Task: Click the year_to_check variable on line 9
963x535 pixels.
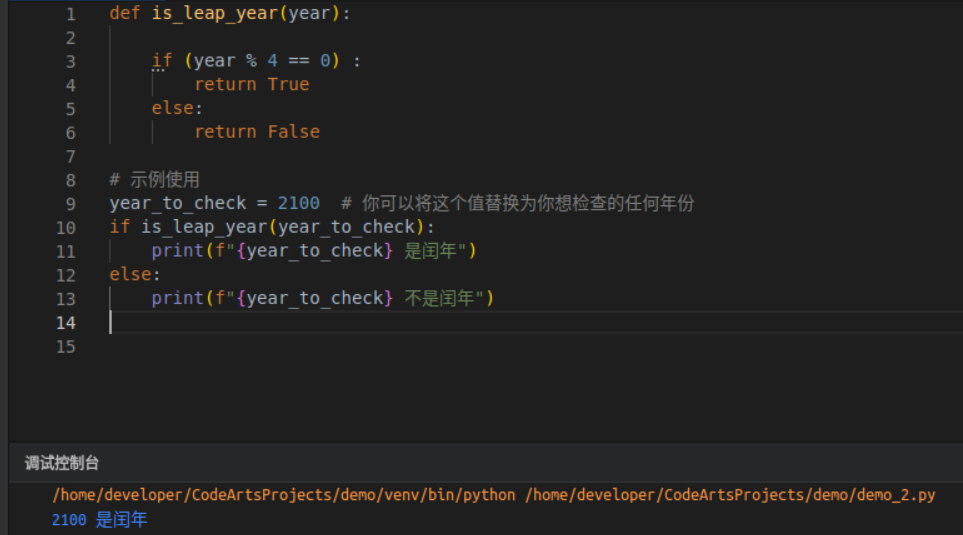Action: pyautogui.click(x=177, y=203)
